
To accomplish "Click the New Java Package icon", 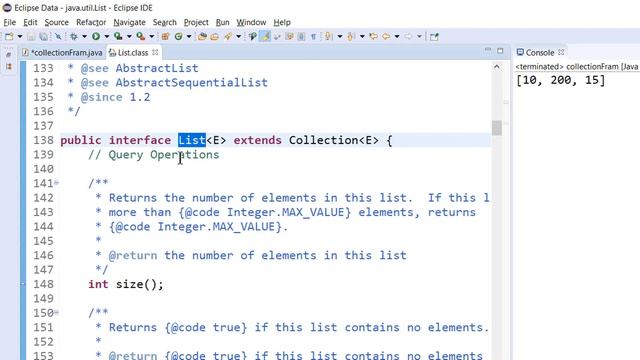I will tap(165, 36).
